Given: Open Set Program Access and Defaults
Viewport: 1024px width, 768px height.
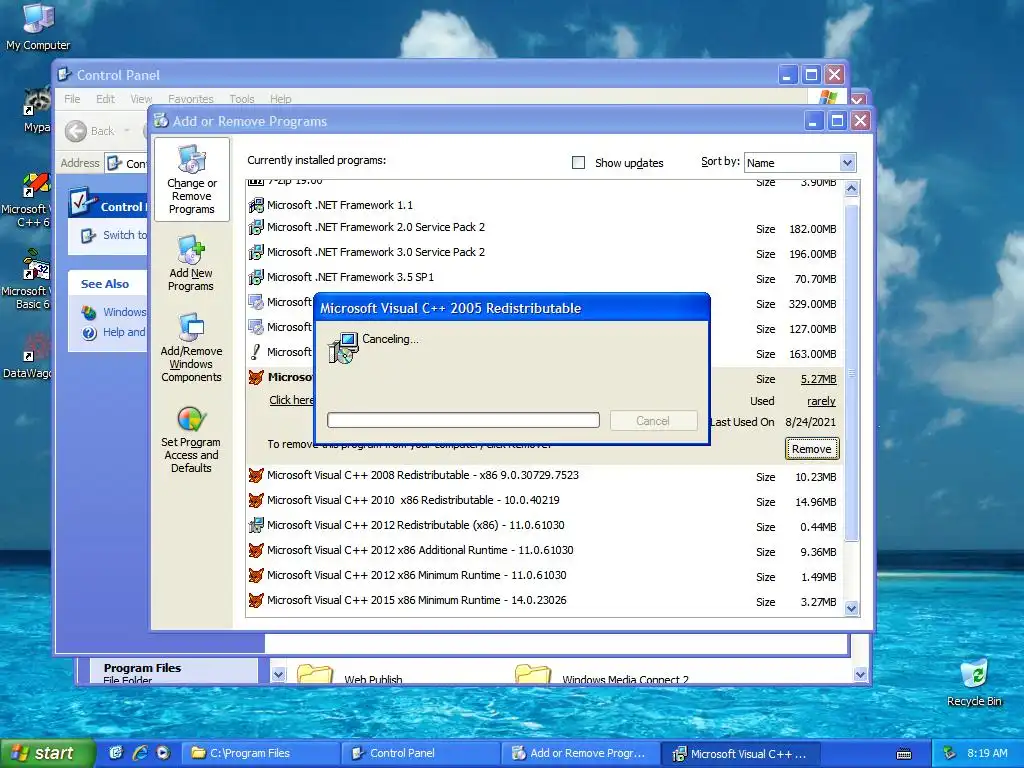Looking at the screenshot, I should 191,439.
